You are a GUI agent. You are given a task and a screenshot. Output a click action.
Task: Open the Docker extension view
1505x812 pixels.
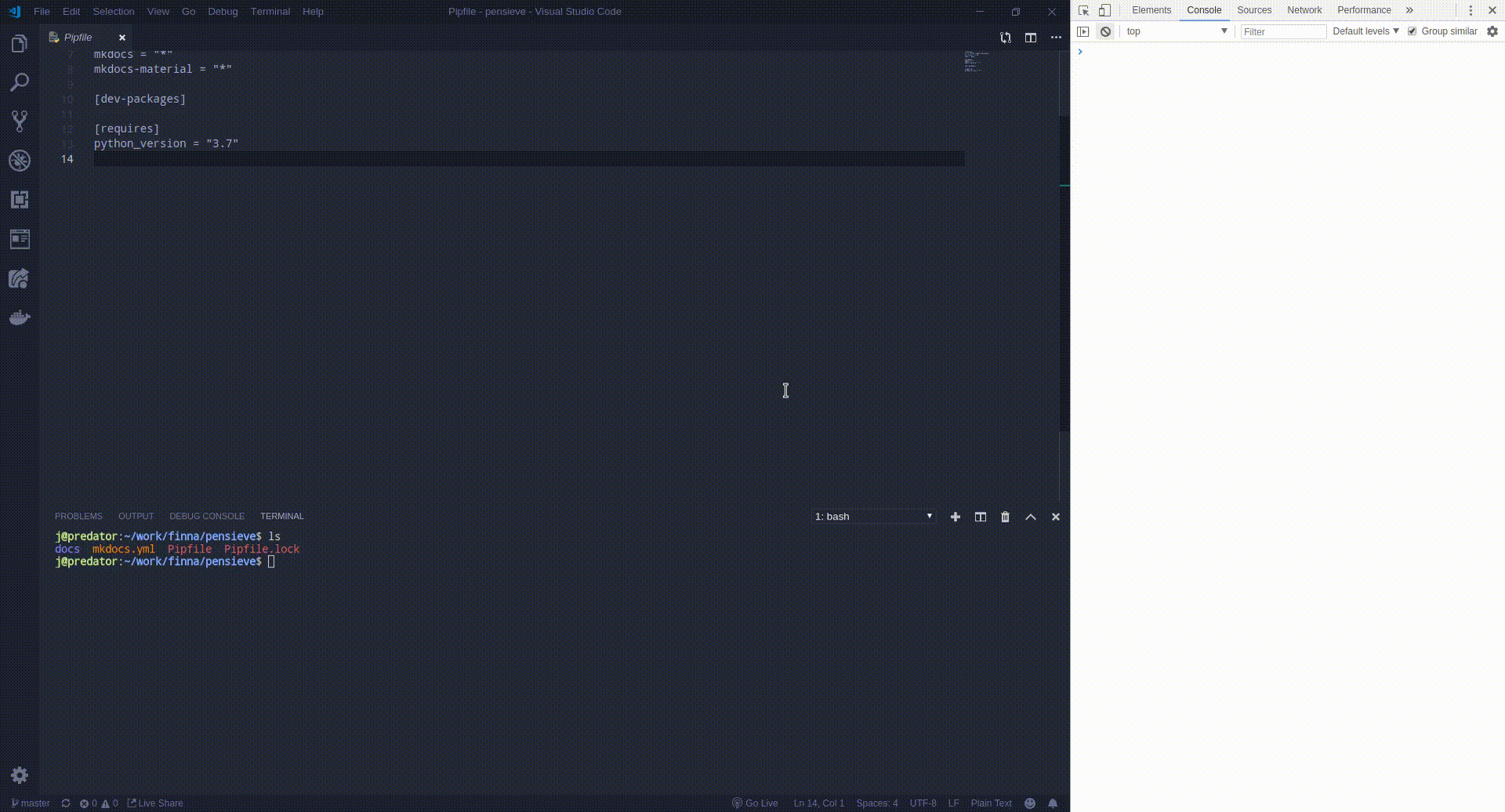click(x=20, y=317)
